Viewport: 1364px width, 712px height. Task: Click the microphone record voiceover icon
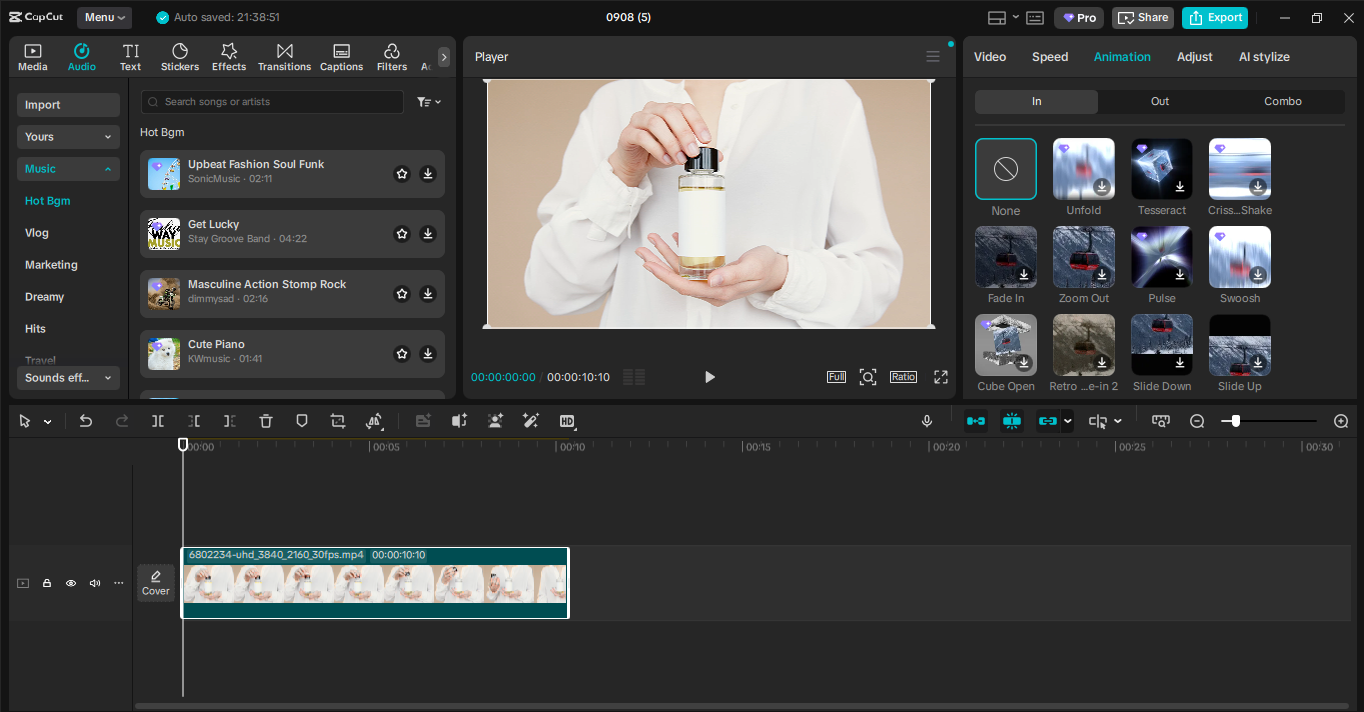click(x=927, y=421)
